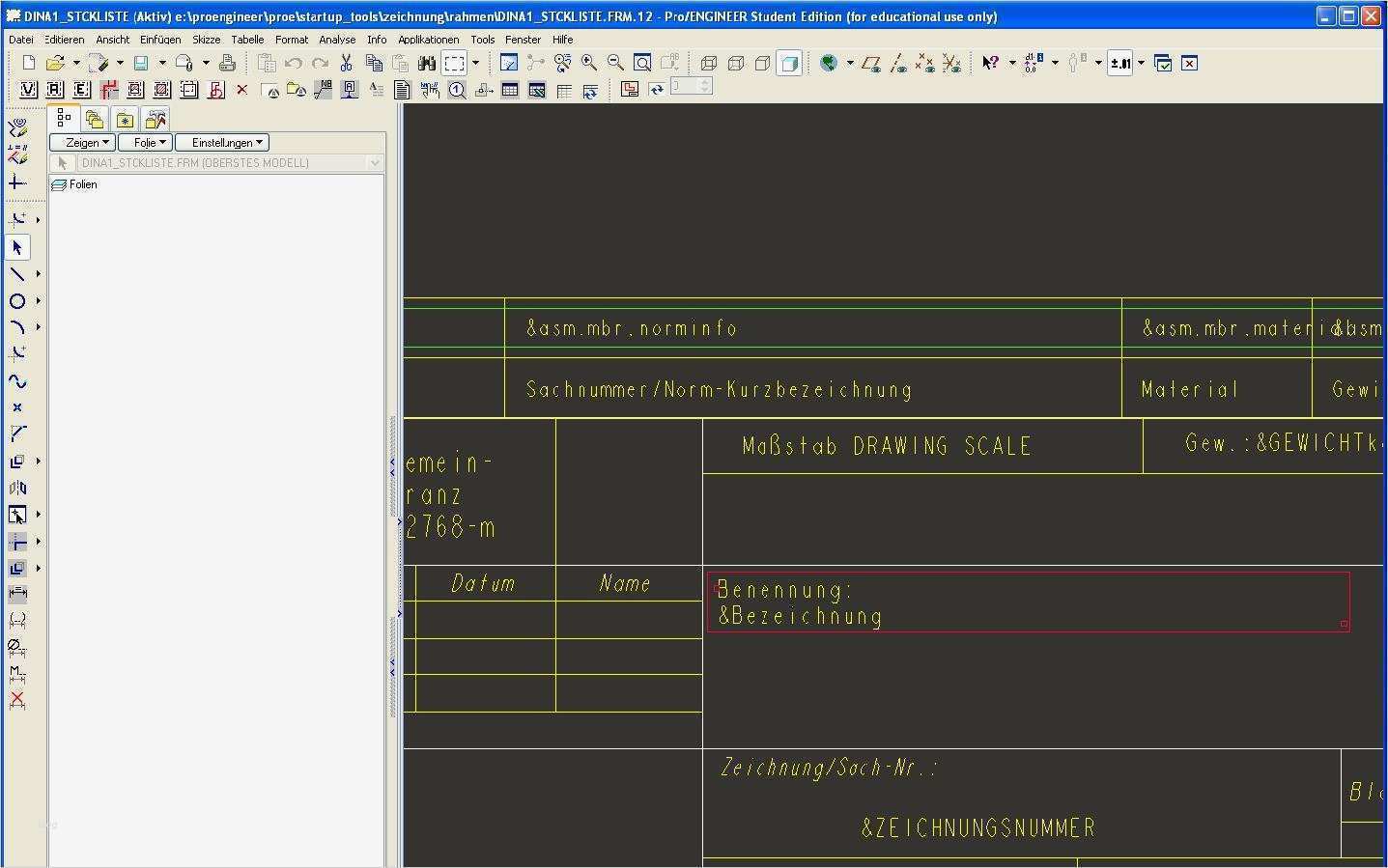This screenshot has height=868, width=1388.
Task: Toggle the tolerance display ±.01 button
Action: (1120, 63)
